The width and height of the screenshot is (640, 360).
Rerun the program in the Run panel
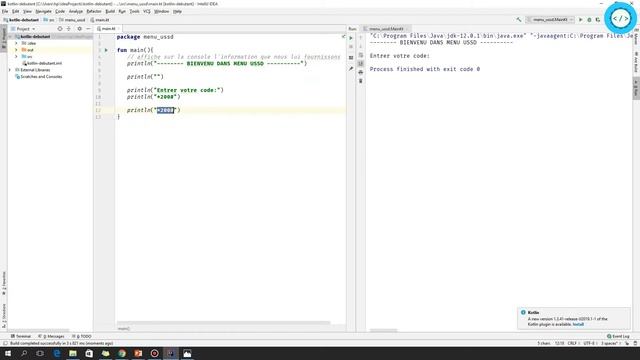pos(351,38)
